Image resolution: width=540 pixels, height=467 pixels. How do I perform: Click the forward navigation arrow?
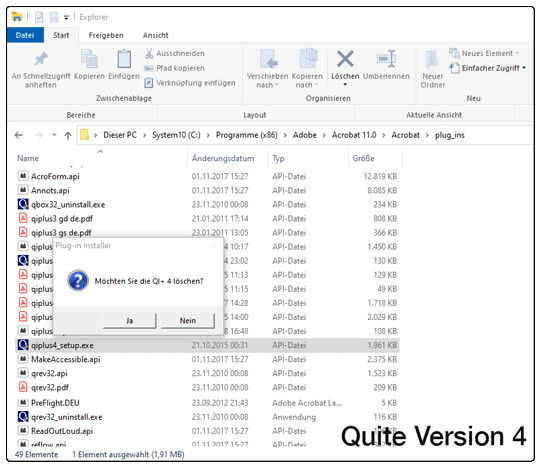(x=38, y=135)
